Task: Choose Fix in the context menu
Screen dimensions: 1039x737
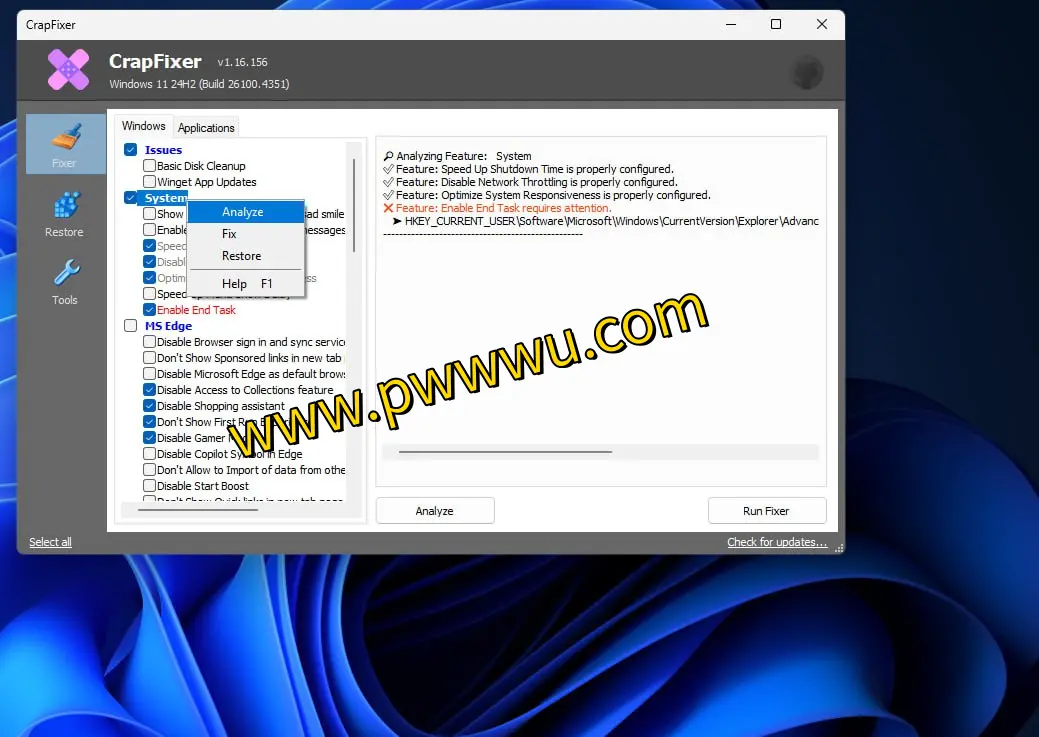Action: pyautogui.click(x=228, y=233)
